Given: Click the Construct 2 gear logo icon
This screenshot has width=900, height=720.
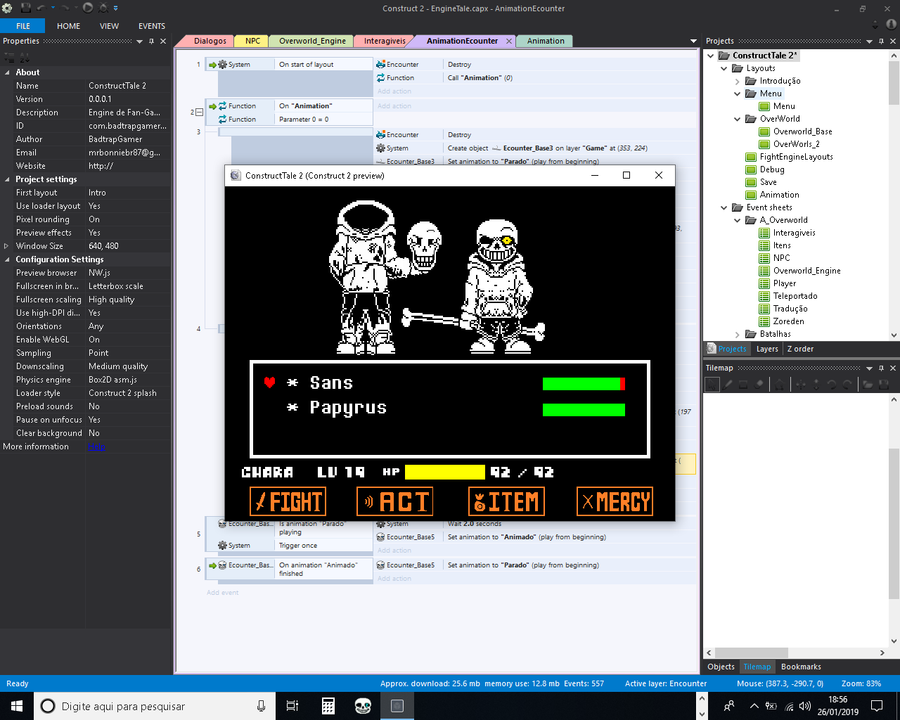Looking at the screenshot, I should [7, 8].
